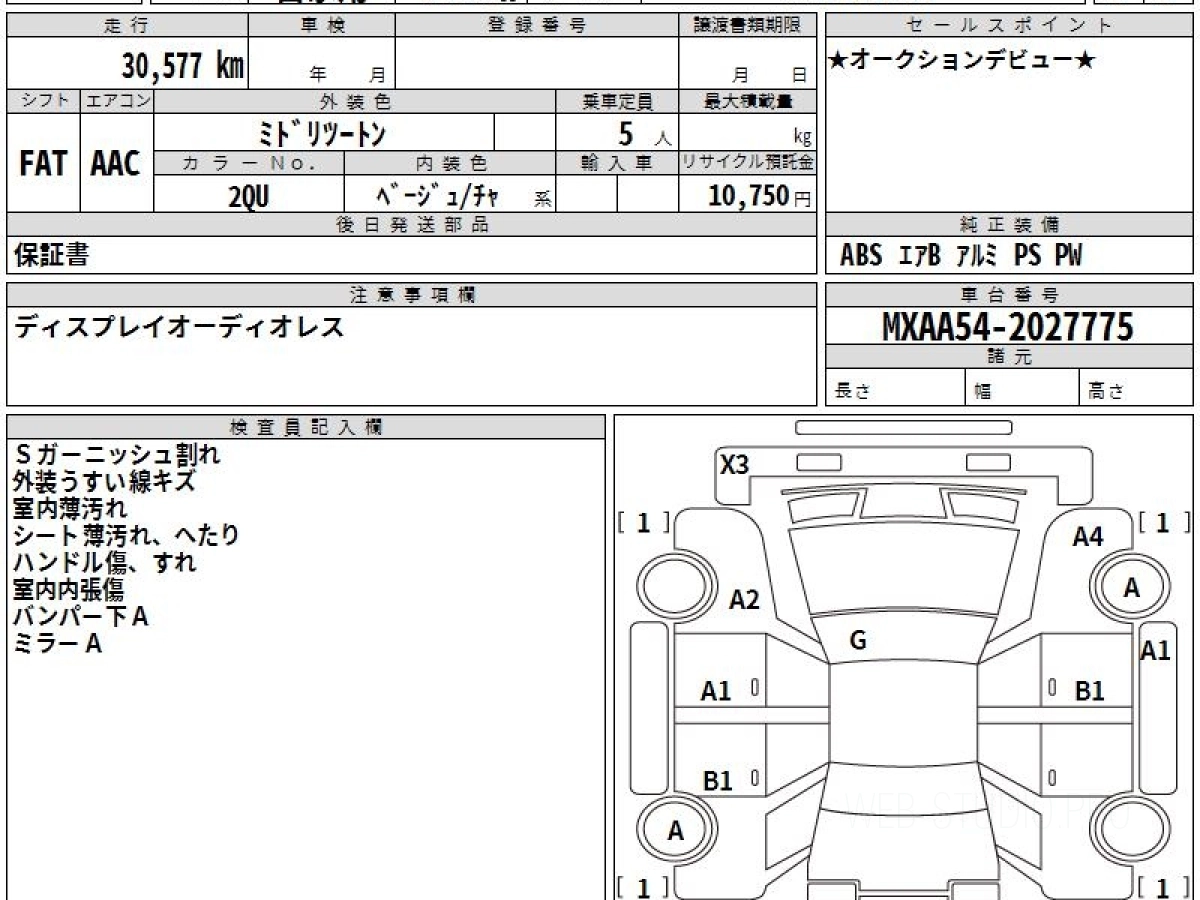The image size is (1200, 900).
Task: Click the 30,577 km mileage value
Action: click(x=183, y=66)
